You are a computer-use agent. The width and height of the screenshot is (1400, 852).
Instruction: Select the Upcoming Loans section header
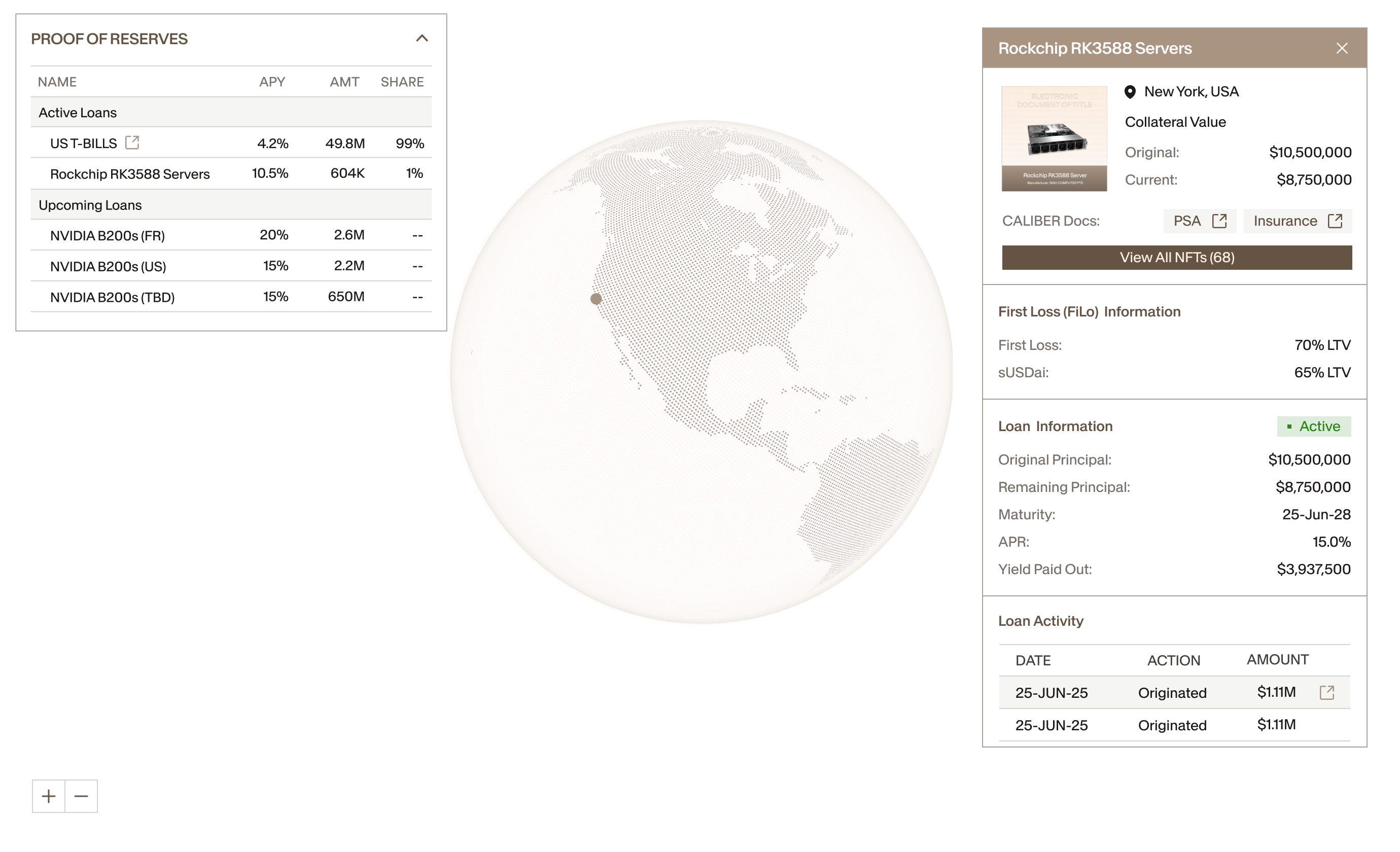pyautogui.click(x=231, y=205)
